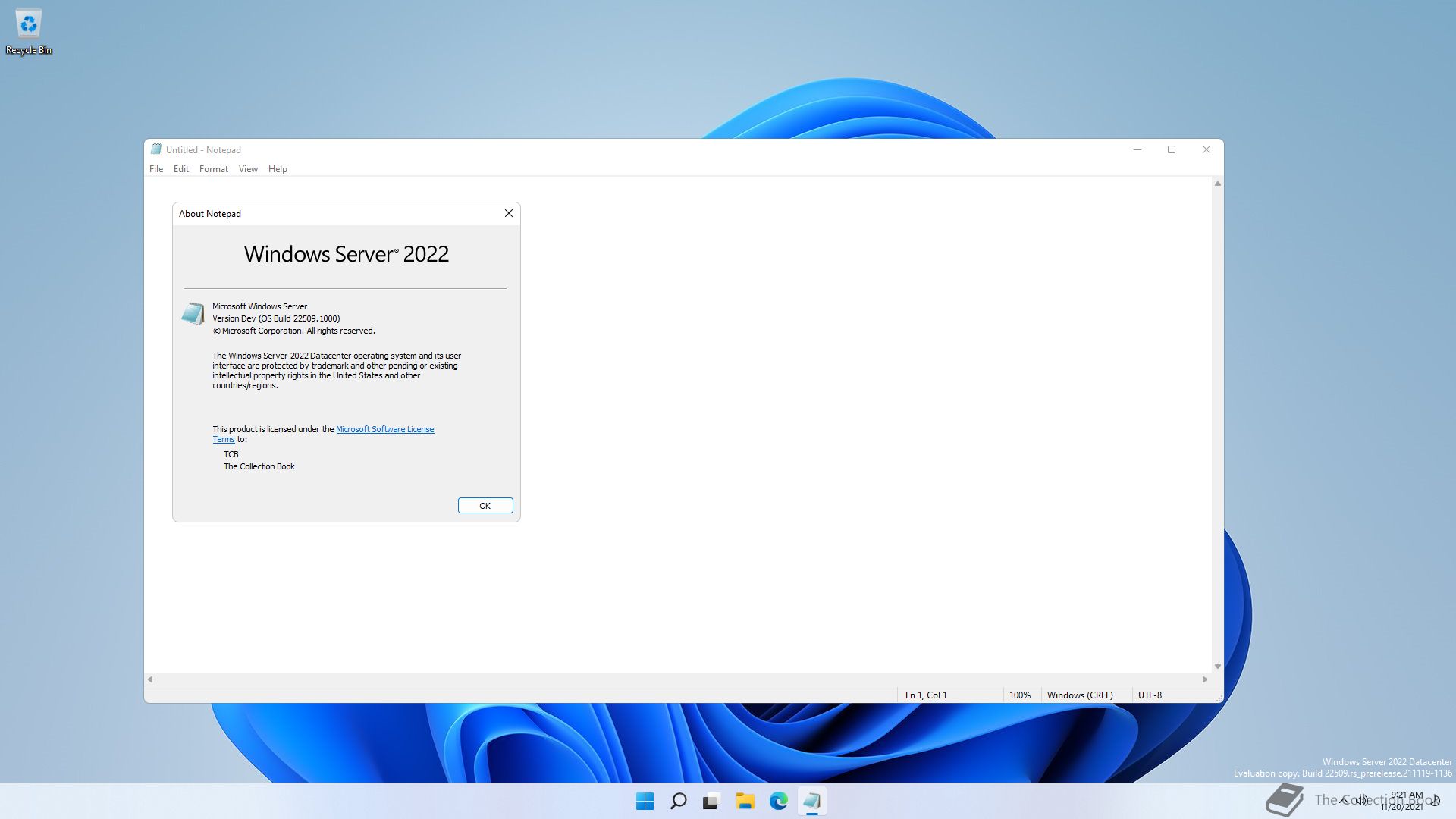Click the 'Microsoft Windows Server' text line
This screenshot has height=819, width=1456.
tap(259, 306)
